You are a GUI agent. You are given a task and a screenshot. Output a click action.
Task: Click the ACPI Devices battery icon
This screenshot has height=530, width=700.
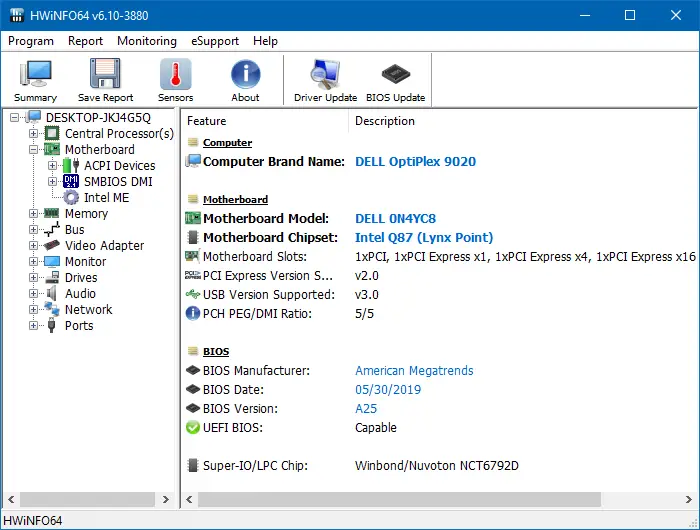click(71, 165)
